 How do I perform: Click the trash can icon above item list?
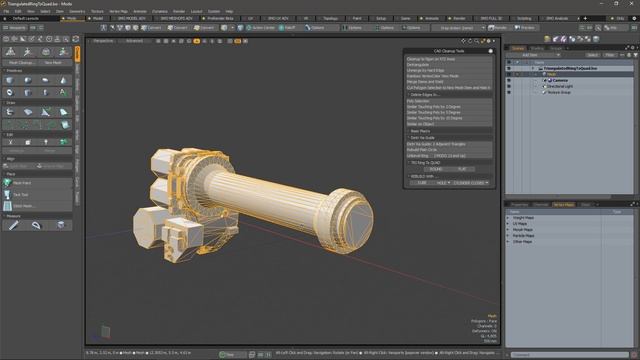coord(596,39)
